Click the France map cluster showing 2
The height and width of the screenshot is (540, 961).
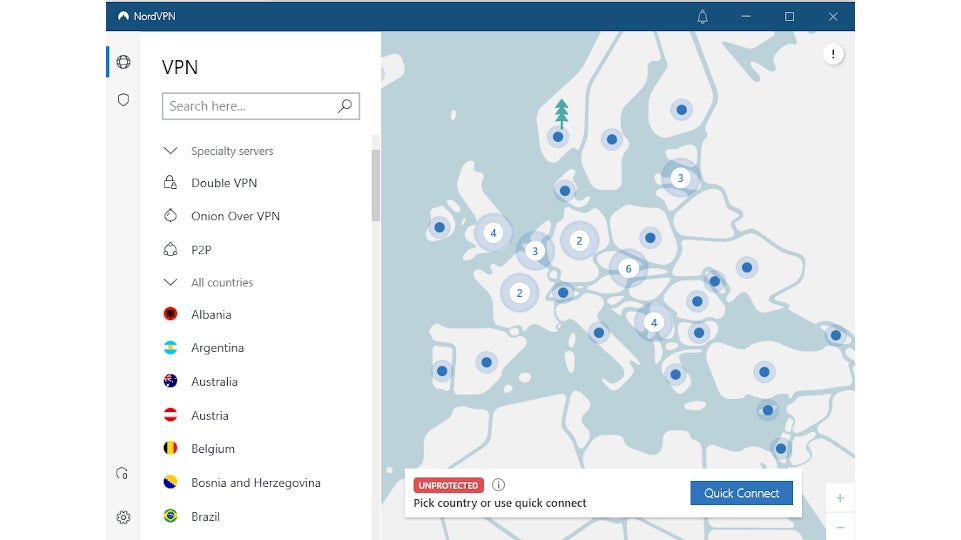pyautogui.click(x=520, y=293)
